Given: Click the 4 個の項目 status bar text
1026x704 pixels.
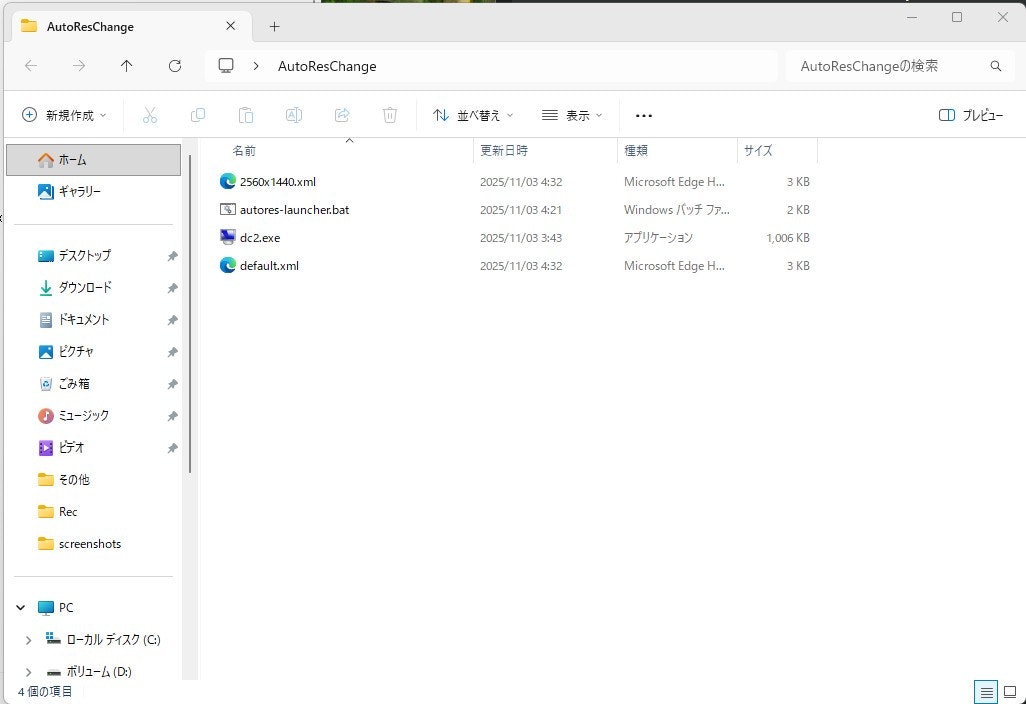Looking at the screenshot, I should [x=44, y=692].
